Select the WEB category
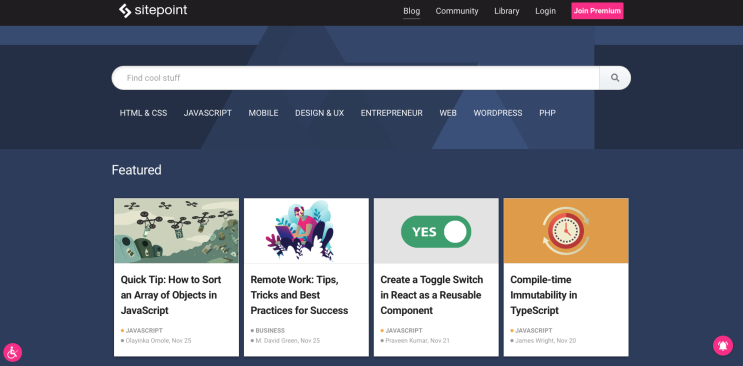The height and width of the screenshot is (366, 743). pyautogui.click(x=448, y=113)
